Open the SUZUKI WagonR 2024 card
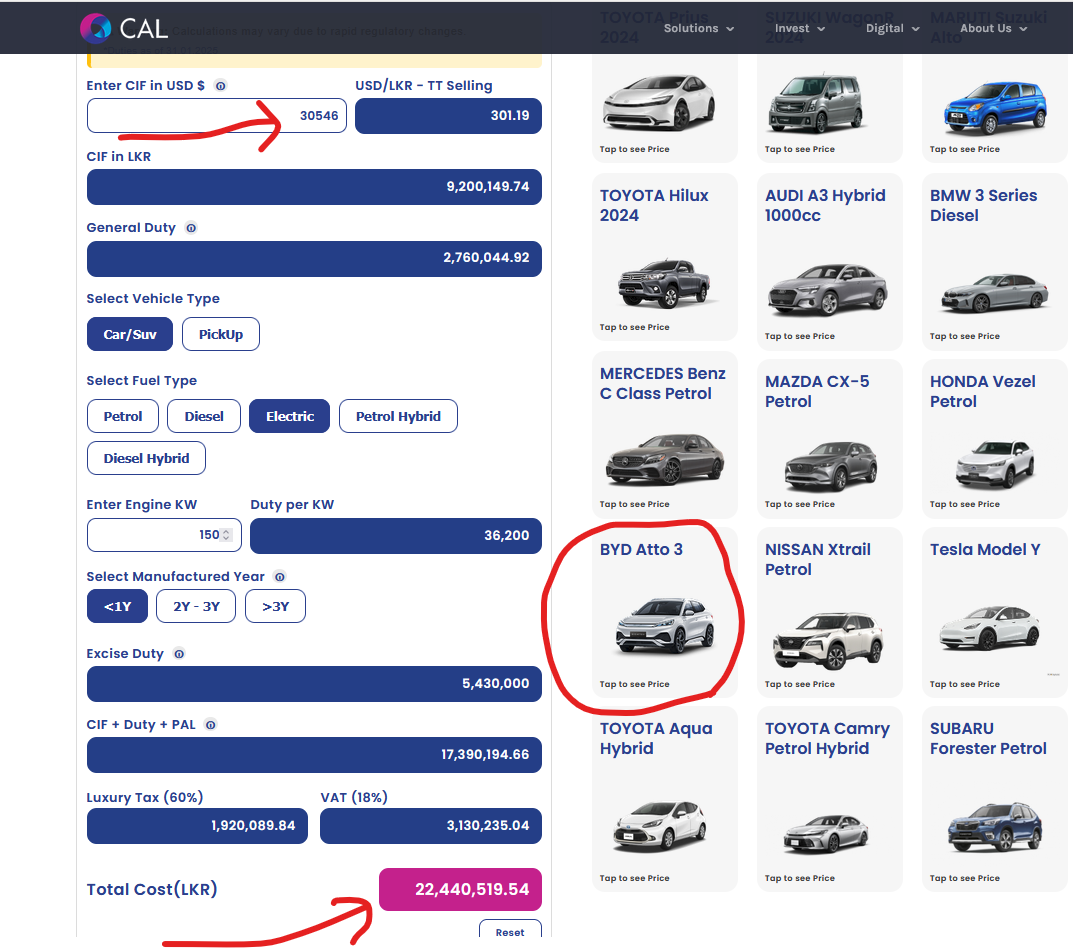The height and width of the screenshot is (949, 1073). (829, 106)
